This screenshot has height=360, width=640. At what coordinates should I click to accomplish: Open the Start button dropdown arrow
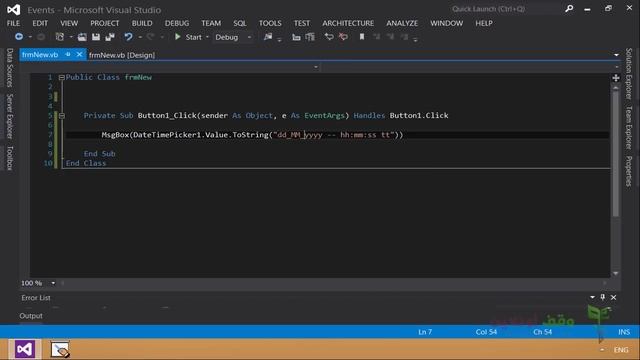tap(207, 37)
